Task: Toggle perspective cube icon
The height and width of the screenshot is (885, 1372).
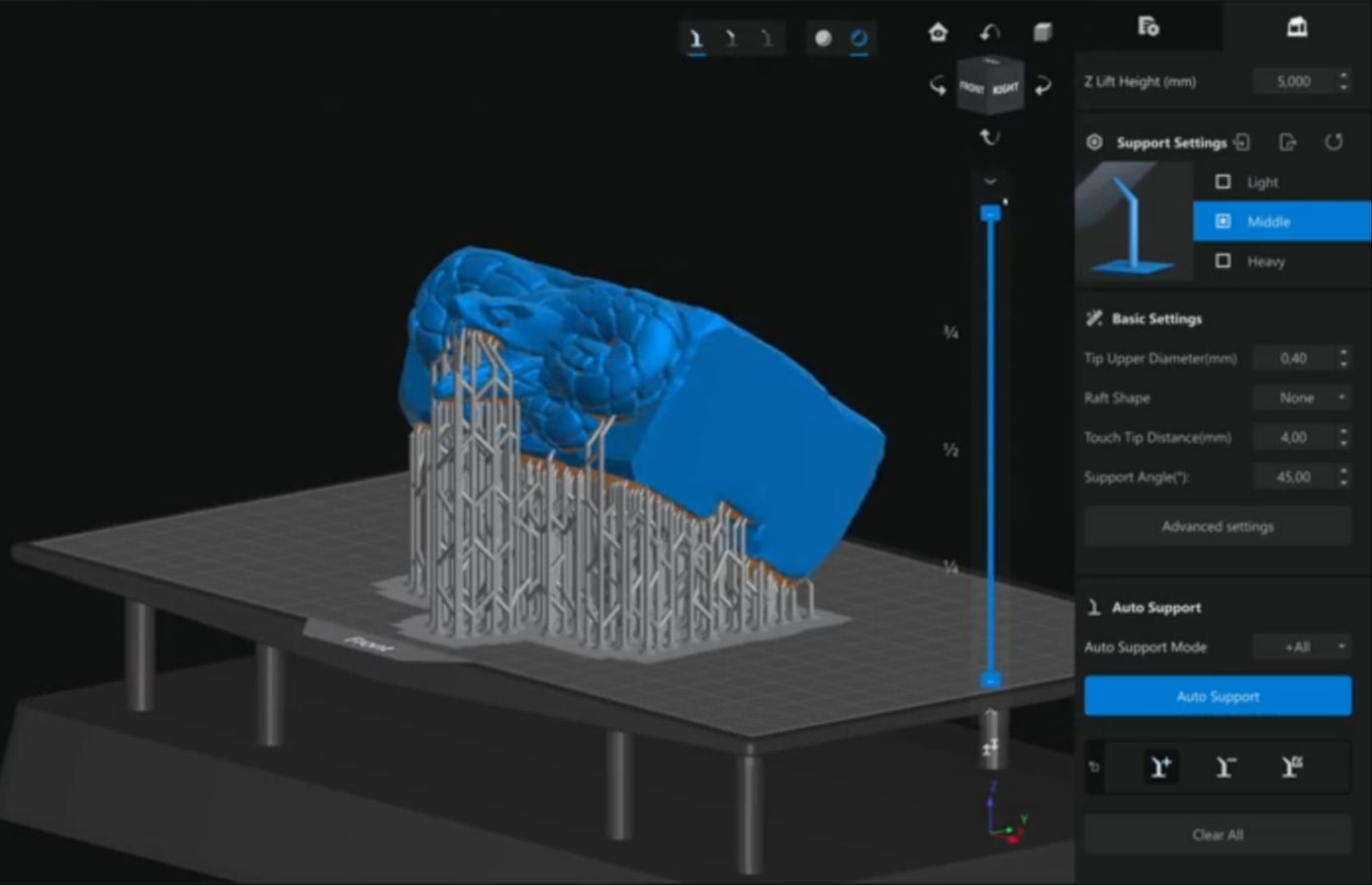Action: (x=1042, y=33)
